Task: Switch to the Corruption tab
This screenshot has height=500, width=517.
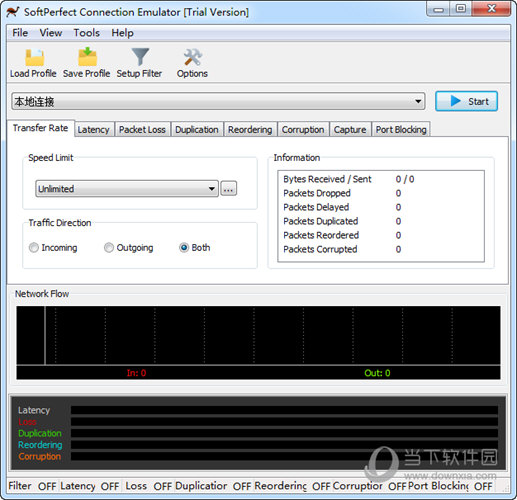Action: (x=303, y=130)
